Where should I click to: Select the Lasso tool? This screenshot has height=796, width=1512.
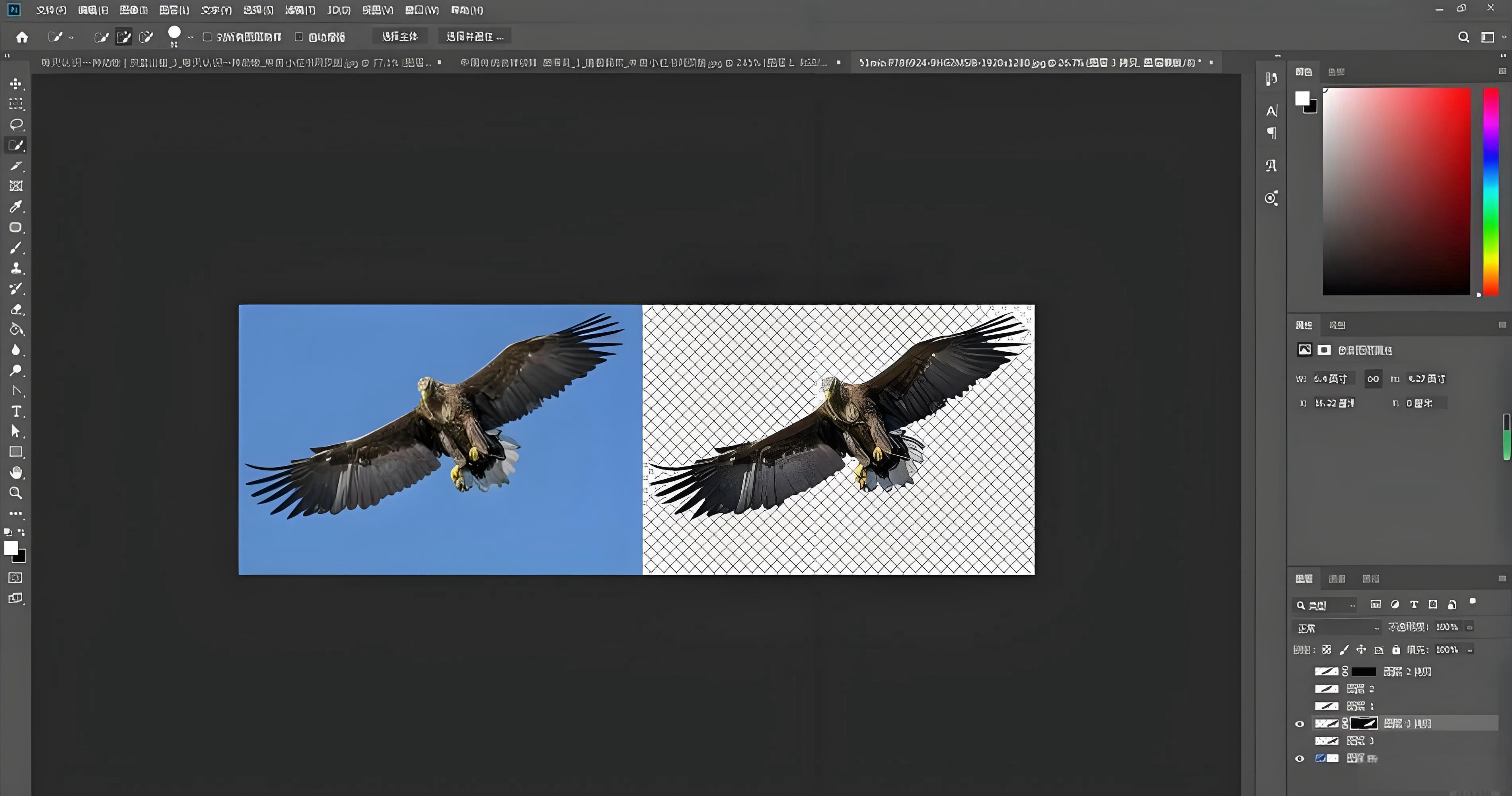click(x=16, y=125)
